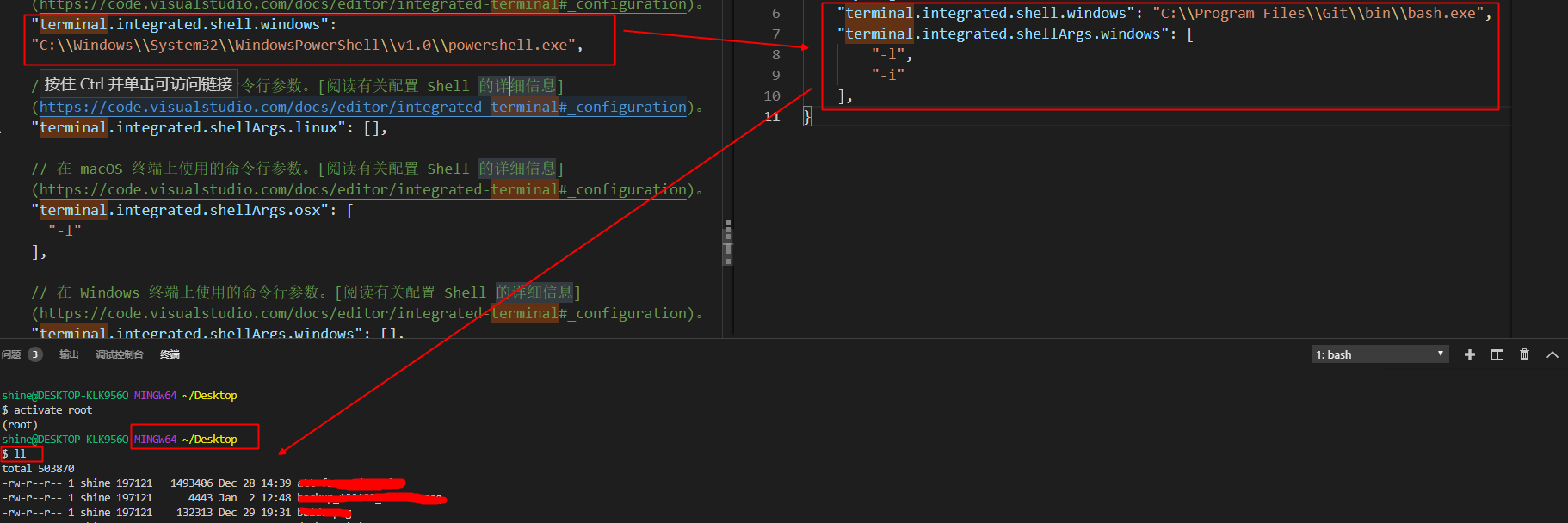Click the terminal row dated Dec 28 14:39
Screen dimensions: 1568x523
click(x=203, y=483)
